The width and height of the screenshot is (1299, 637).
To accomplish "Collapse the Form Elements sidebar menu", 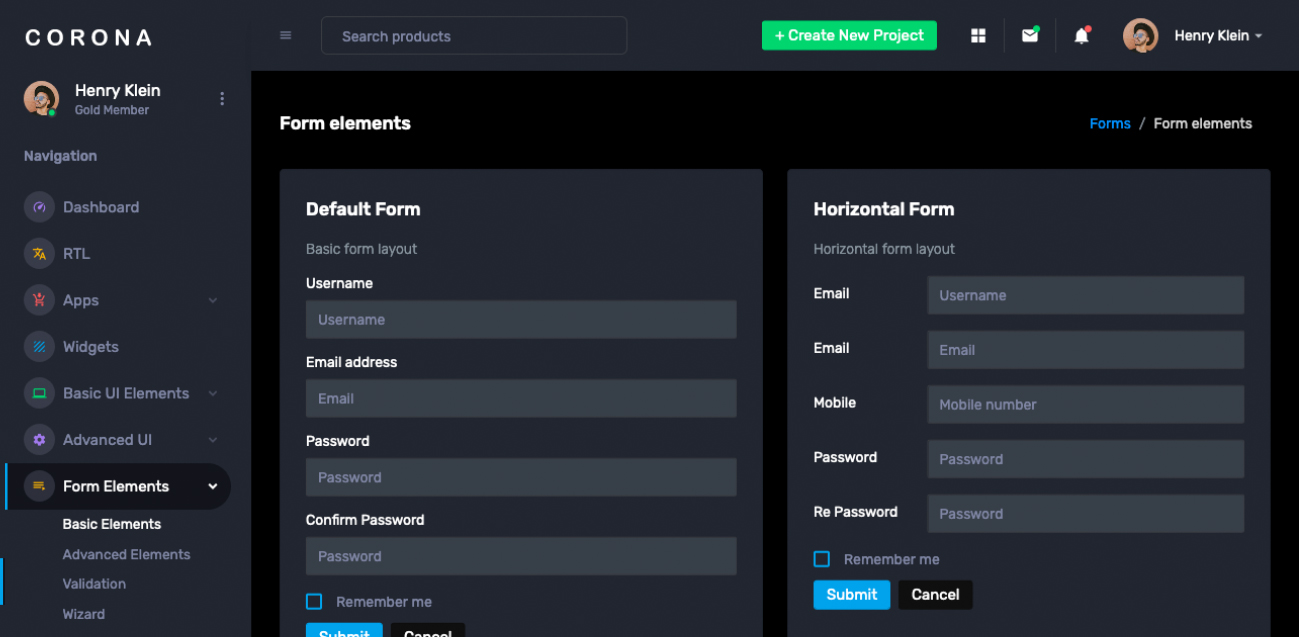I will (x=213, y=487).
